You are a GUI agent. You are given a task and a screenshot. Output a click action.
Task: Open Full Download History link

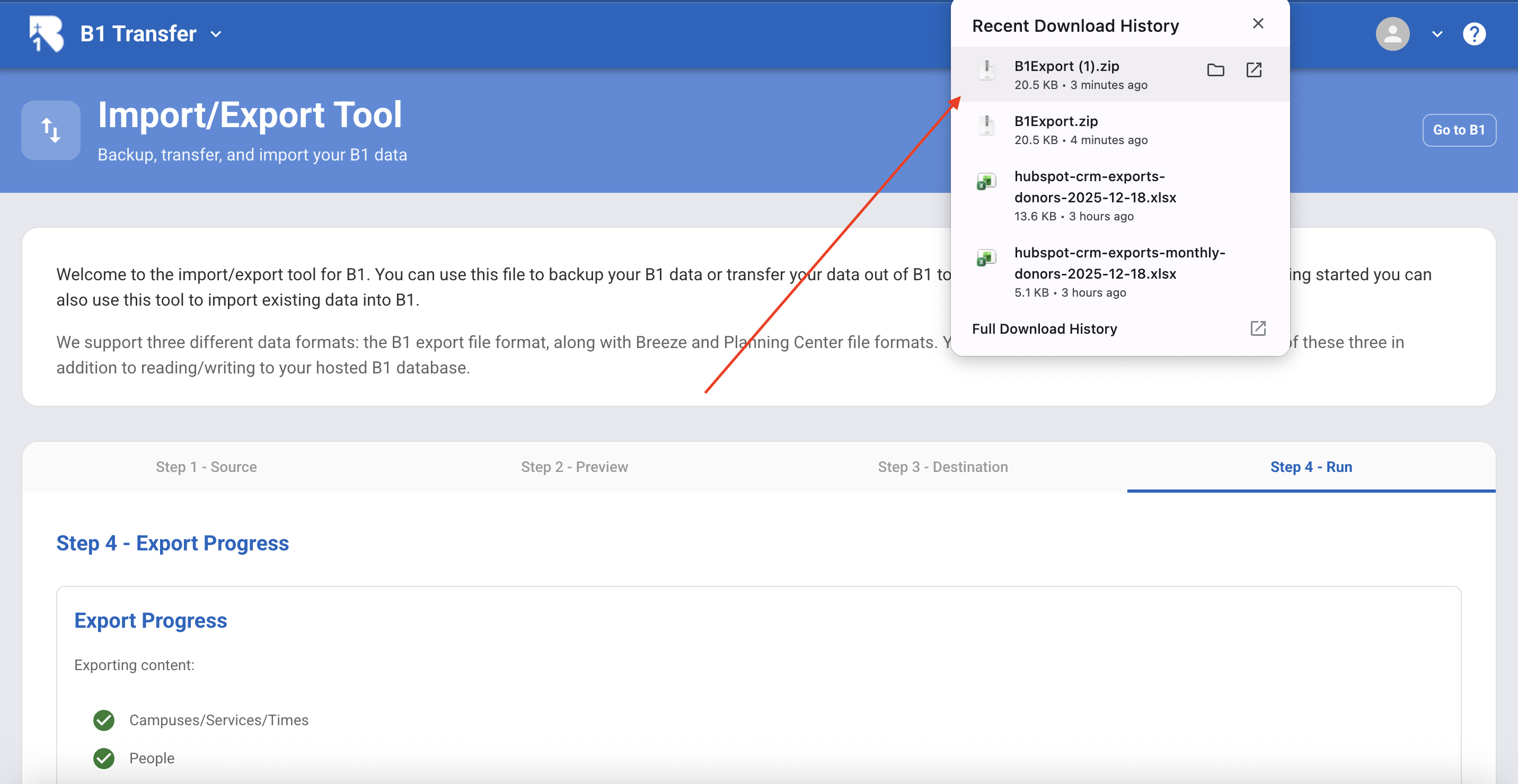pyautogui.click(x=1044, y=328)
